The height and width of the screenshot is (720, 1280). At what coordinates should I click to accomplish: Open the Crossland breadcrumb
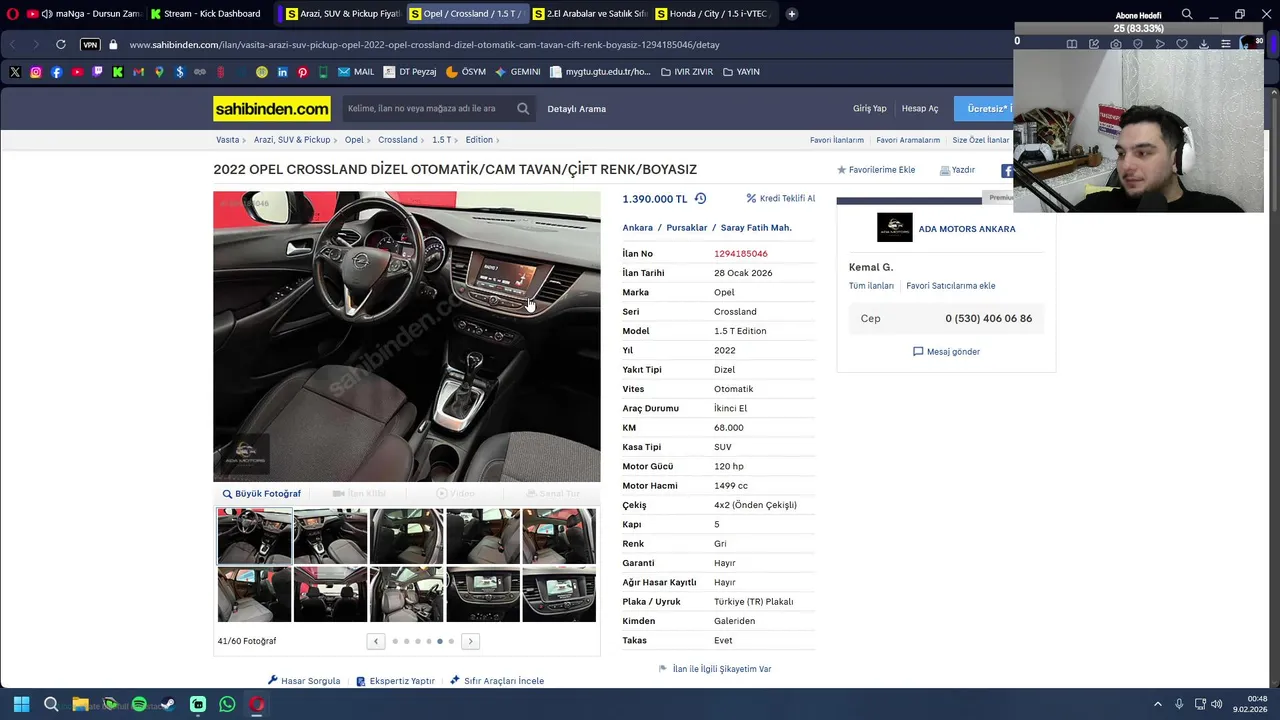(398, 140)
